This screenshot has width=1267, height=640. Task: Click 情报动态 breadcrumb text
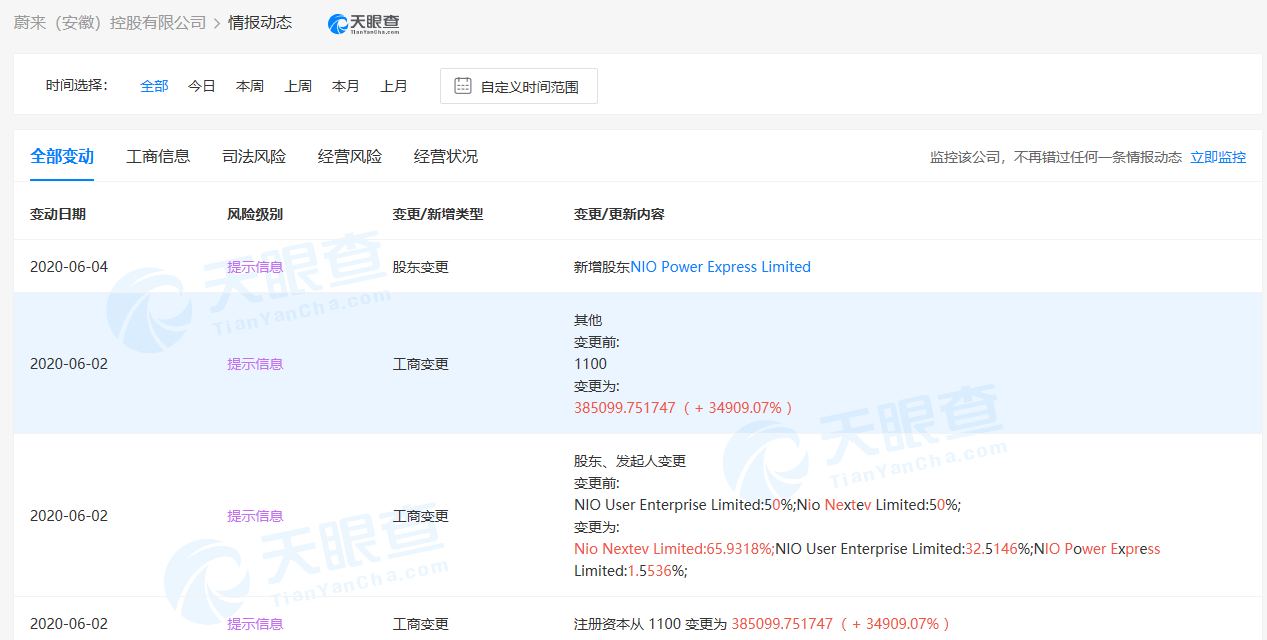click(x=260, y=22)
